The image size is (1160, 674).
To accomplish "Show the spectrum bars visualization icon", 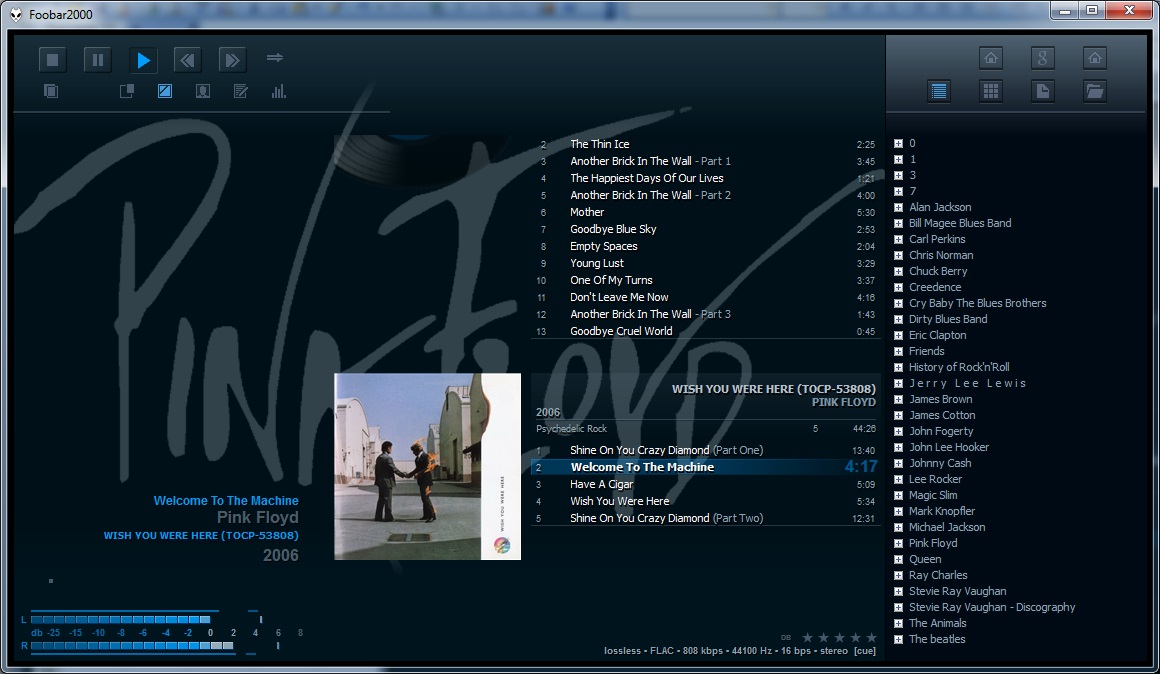I will click(278, 91).
